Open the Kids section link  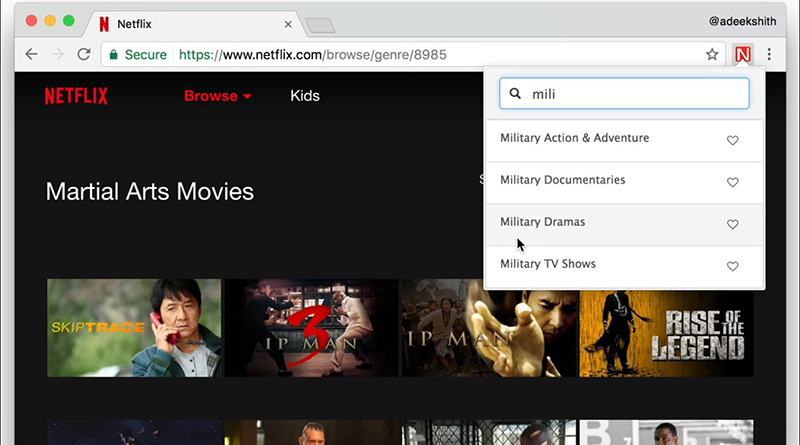pos(305,96)
